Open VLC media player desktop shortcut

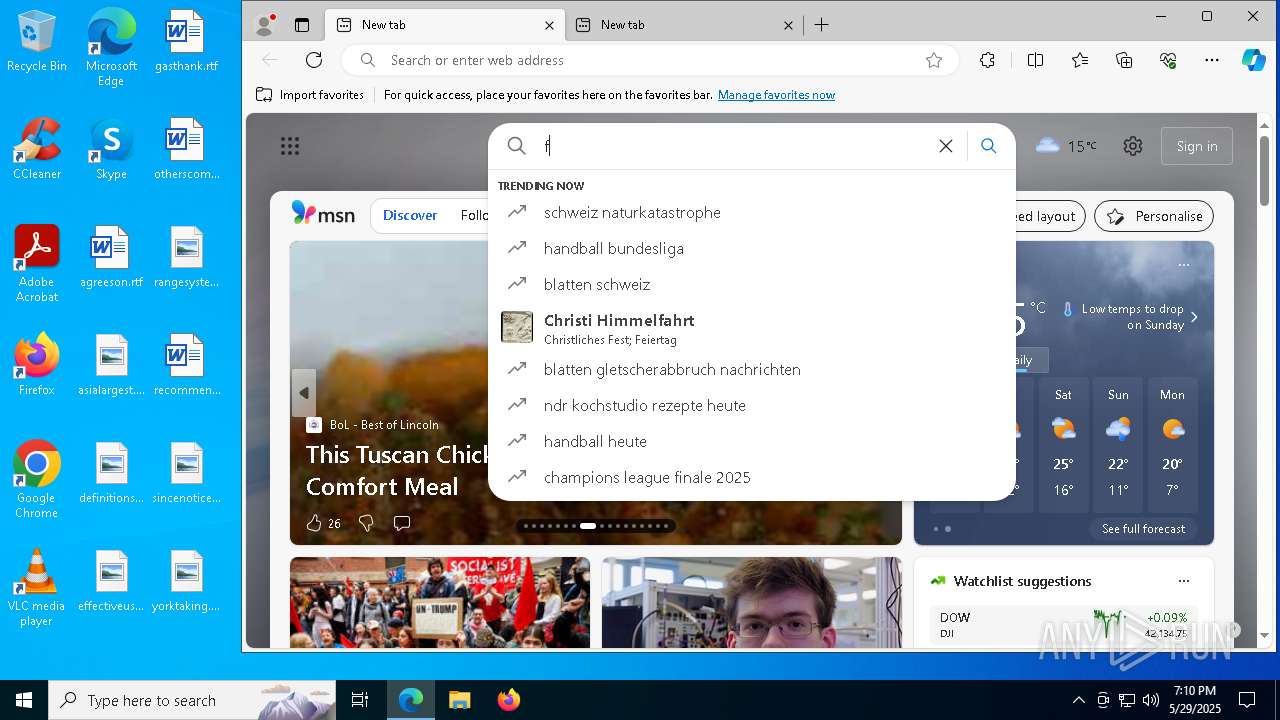point(37,588)
